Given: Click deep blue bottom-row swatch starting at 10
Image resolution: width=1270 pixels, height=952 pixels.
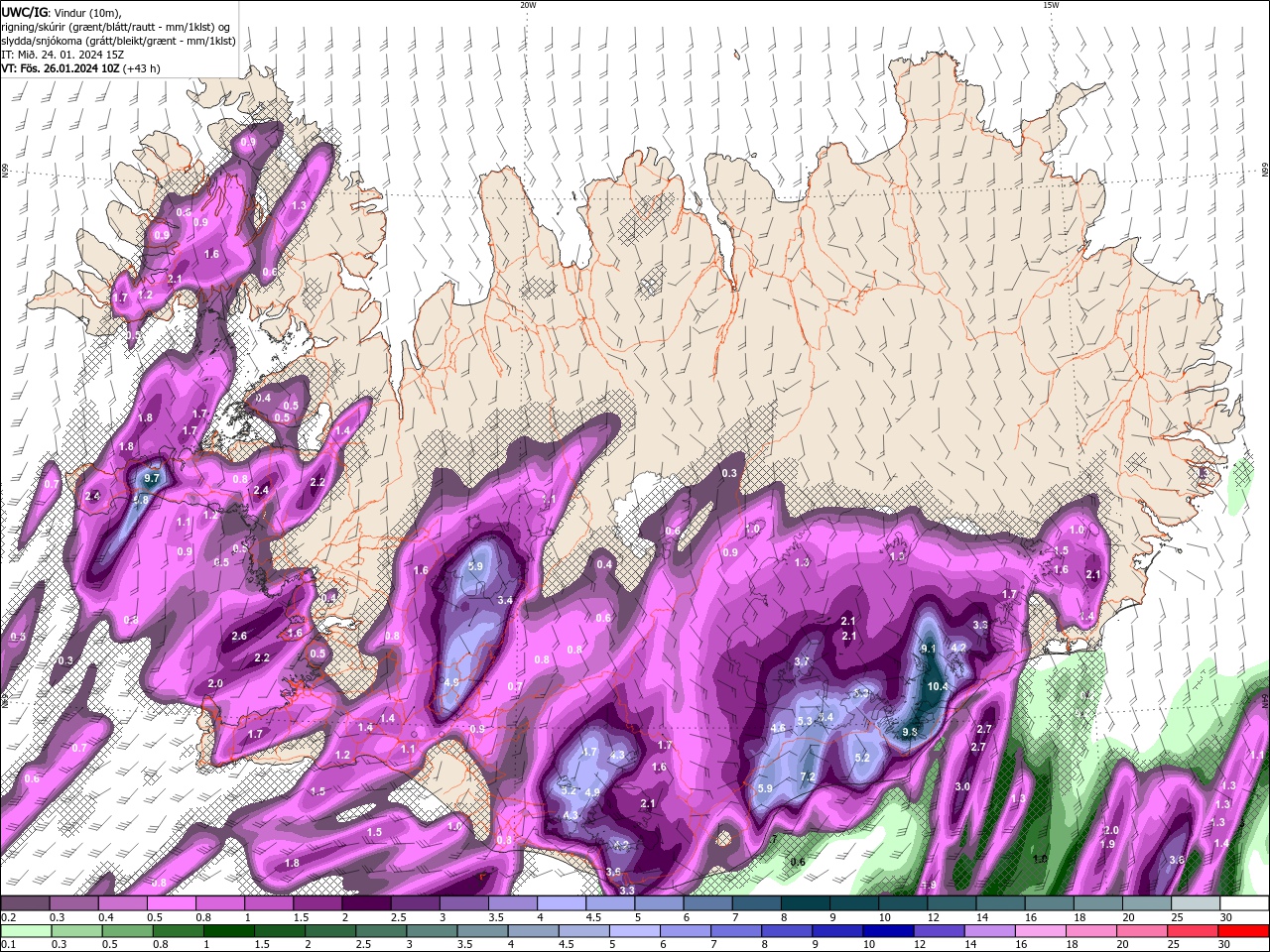Looking at the screenshot, I should pyautogui.click(x=887, y=931).
